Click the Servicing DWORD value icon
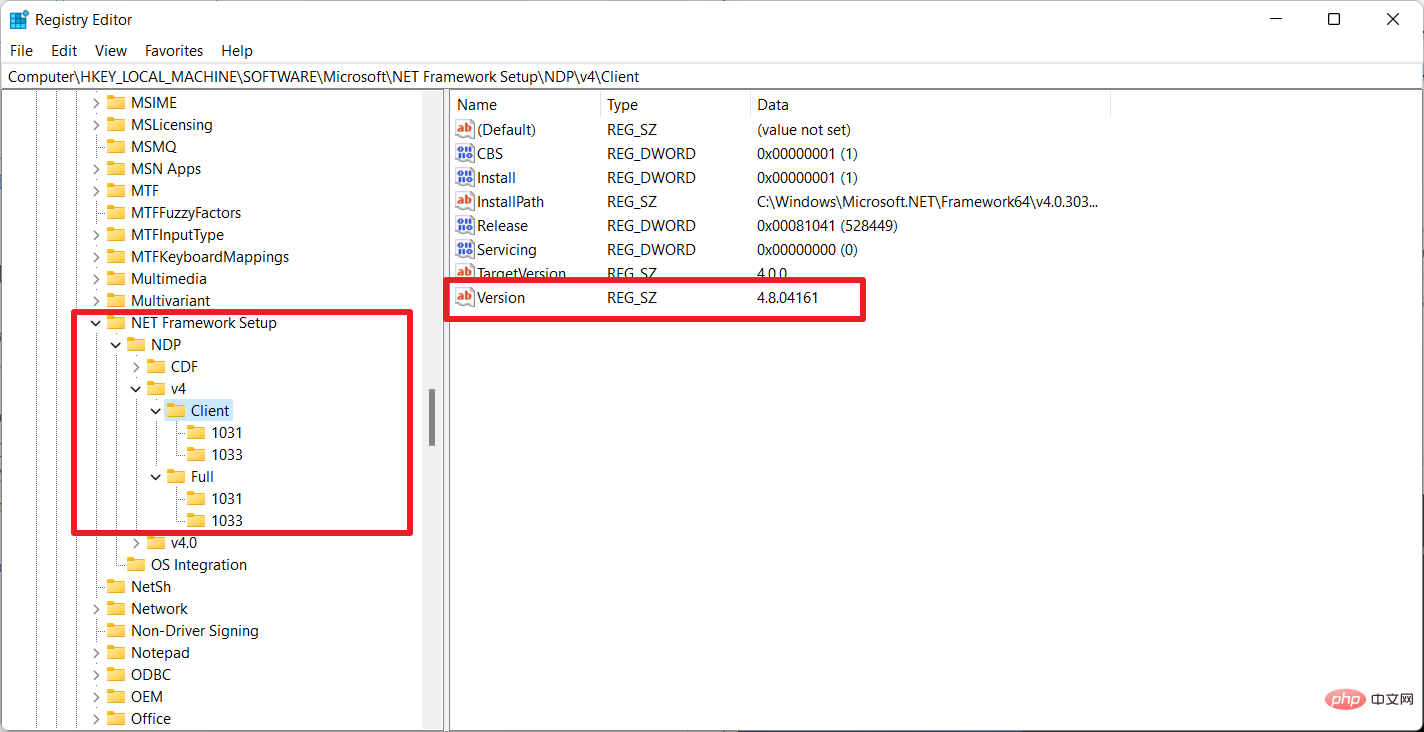 tap(464, 249)
